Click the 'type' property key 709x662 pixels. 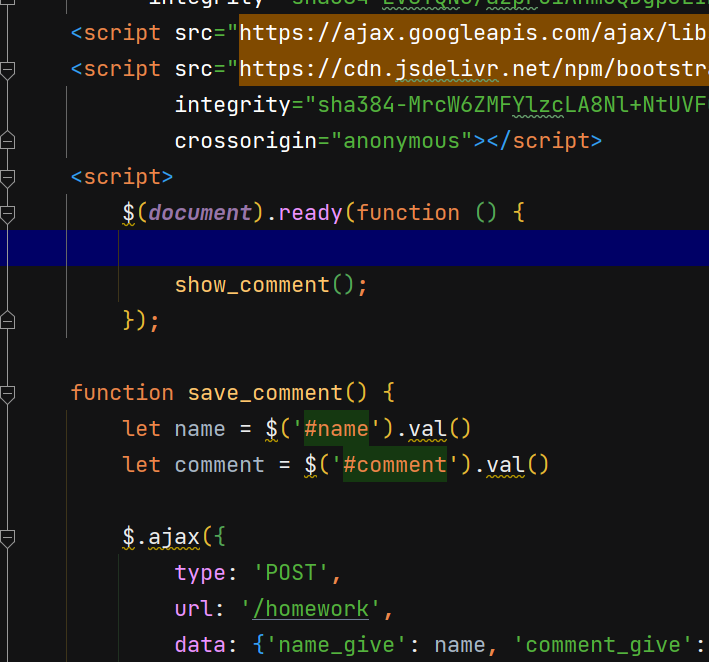(200, 573)
